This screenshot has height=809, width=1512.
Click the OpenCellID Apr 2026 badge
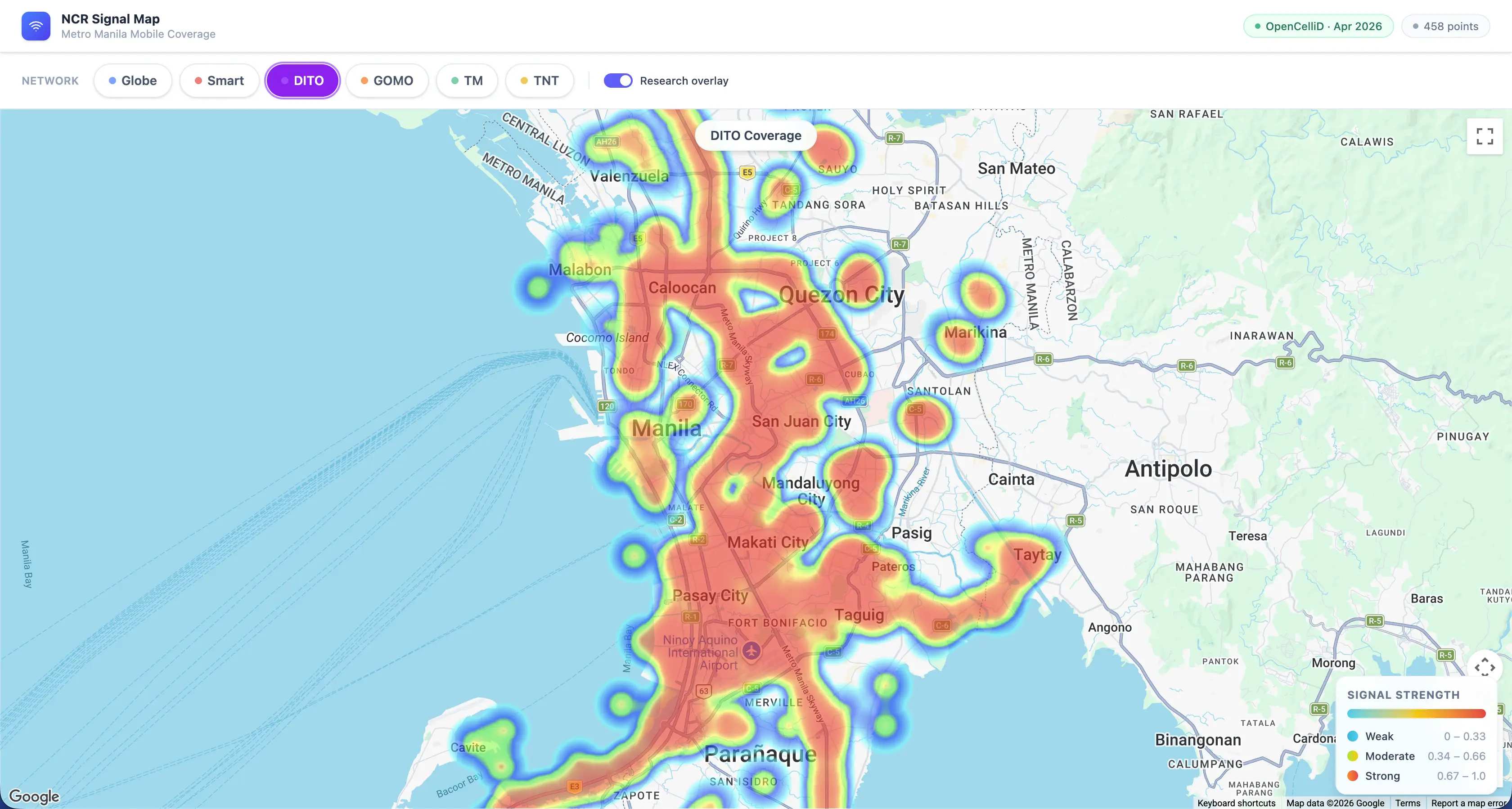pos(1318,27)
